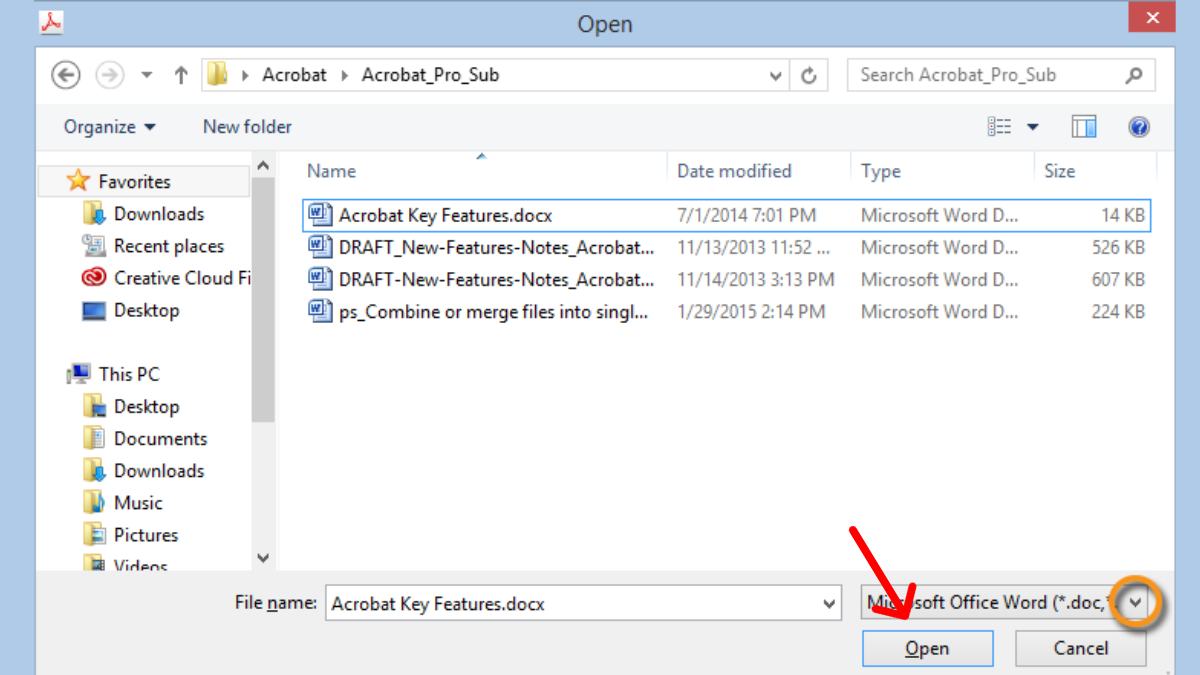The height and width of the screenshot is (675, 1200).
Task: Refresh the Acrobat_Pro_Sub folder listing
Action: point(809,75)
